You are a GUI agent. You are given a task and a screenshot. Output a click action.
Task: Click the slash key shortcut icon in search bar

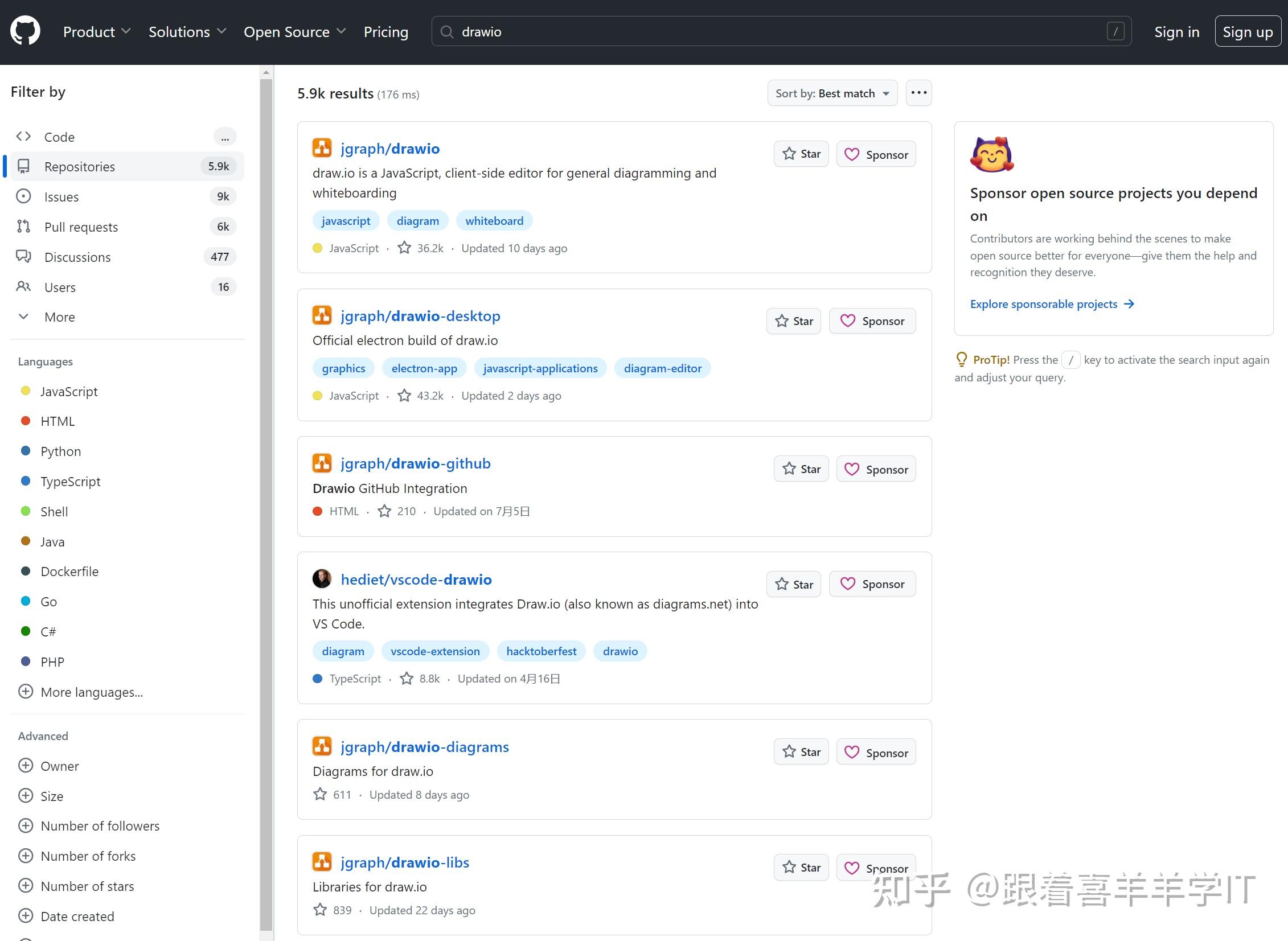1115,31
